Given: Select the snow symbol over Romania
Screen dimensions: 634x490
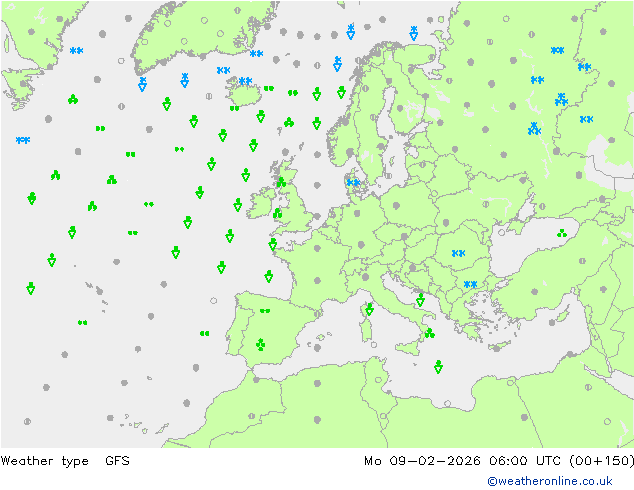Looking at the screenshot, I should click(459, 254).
